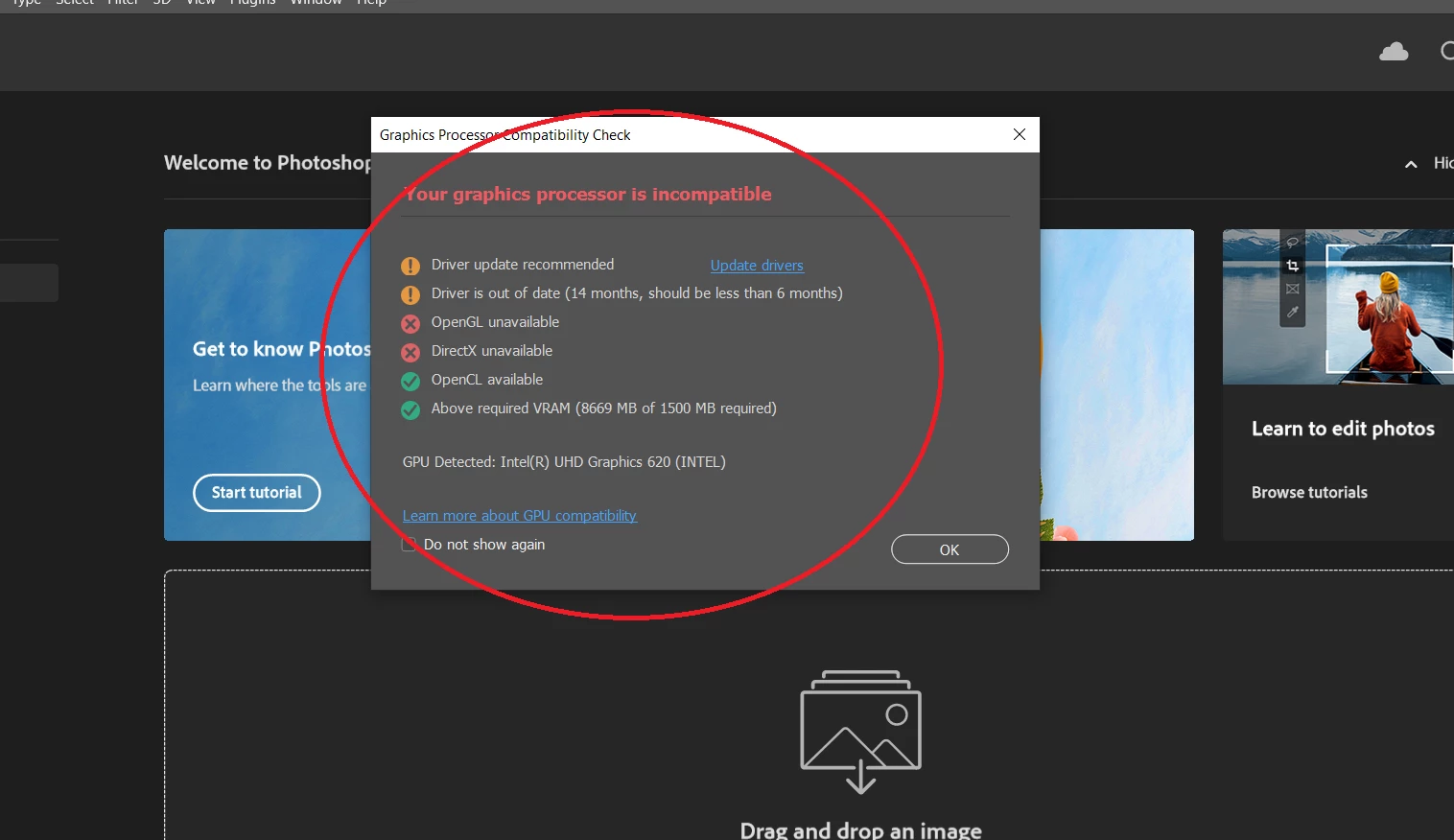Click the red error icon beside DirectX unavailable
Screen dimensions: 1454x840
point(410,352)
